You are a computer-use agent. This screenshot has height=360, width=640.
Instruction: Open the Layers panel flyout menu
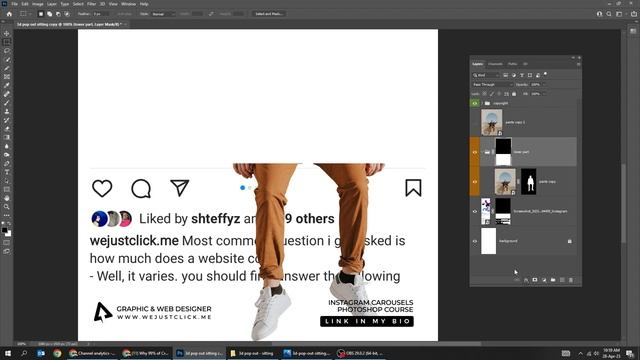tap(578, 64)
